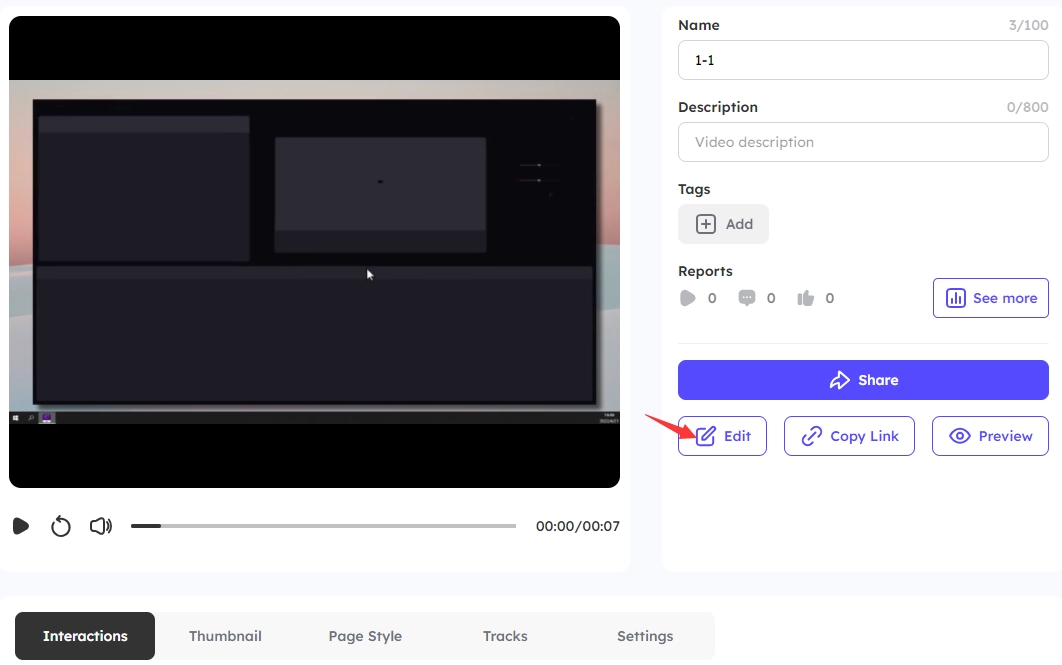Switch to the Thumbnail tab
Image resolution: width=1062 pixels, height=665 pixels.
[225, 636]
